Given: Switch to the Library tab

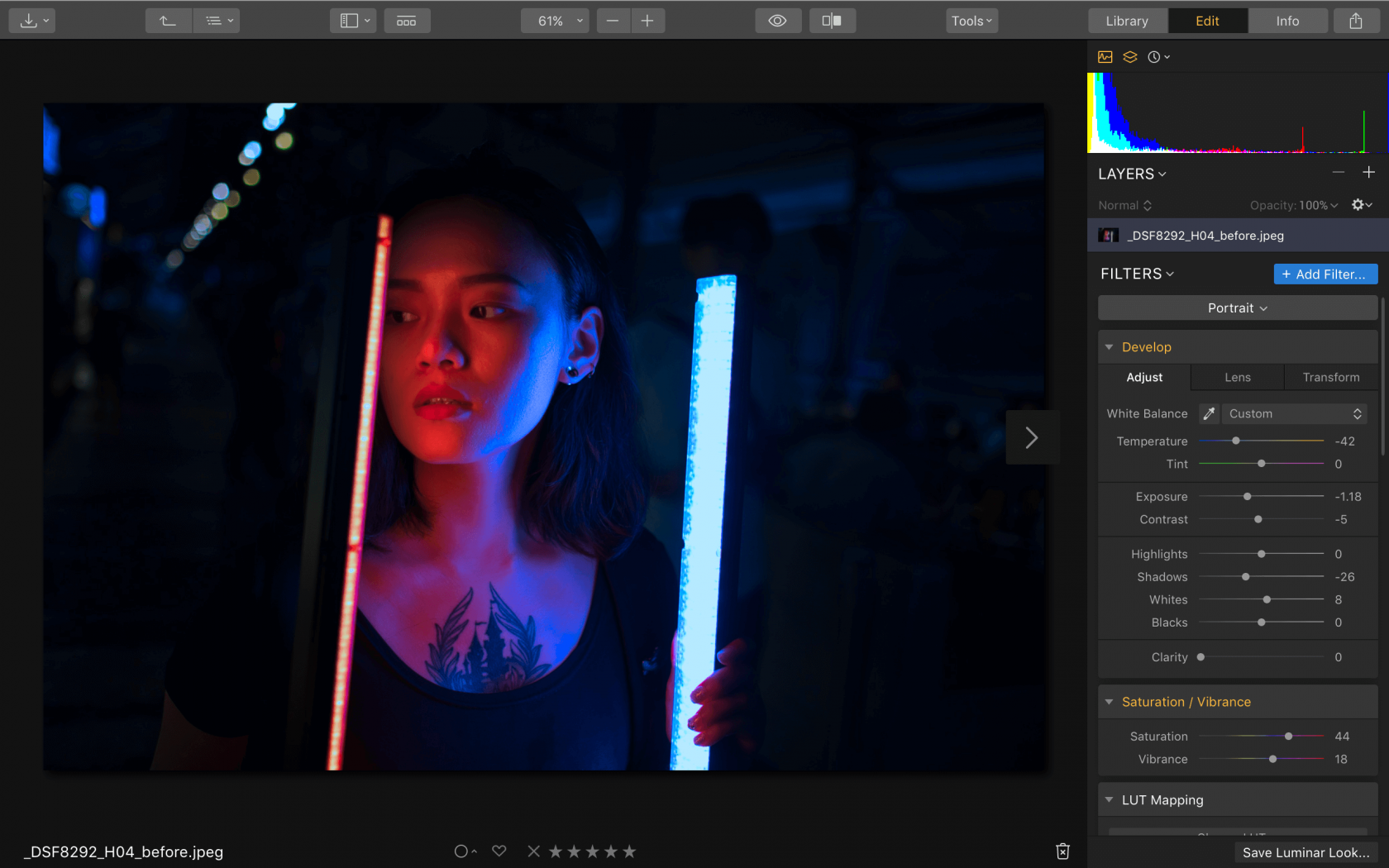Looking at the screenshot, I should (1127, 20).
